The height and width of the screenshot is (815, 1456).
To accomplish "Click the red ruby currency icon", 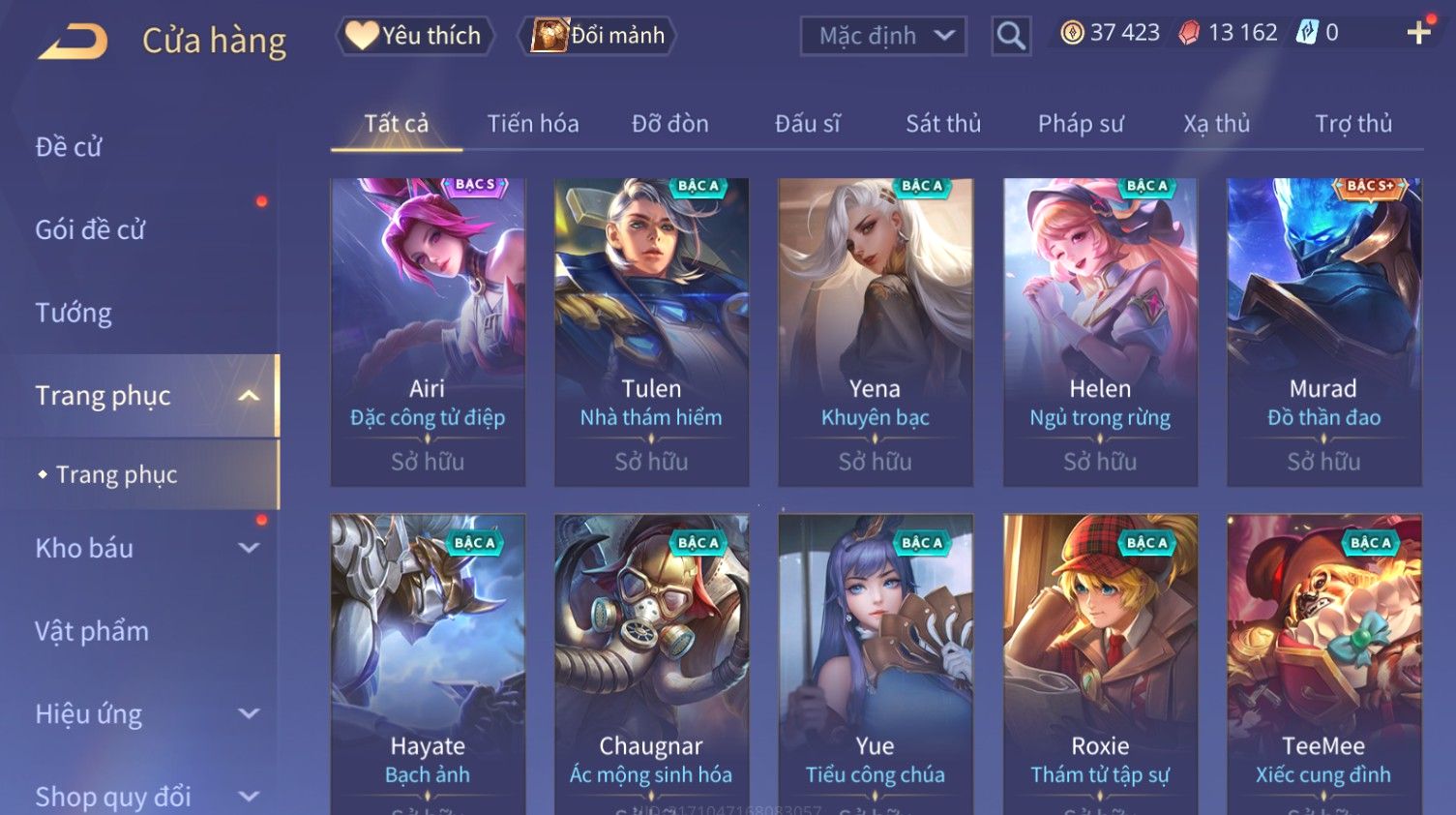I will pyautogui.click(x=1189, y=33).
